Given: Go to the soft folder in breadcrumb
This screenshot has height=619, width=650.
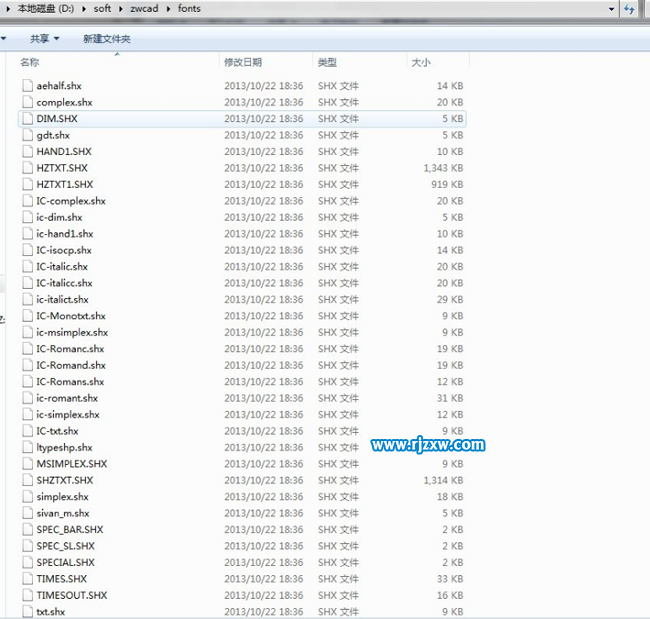Looking at the screenshot, I should 102,9.
